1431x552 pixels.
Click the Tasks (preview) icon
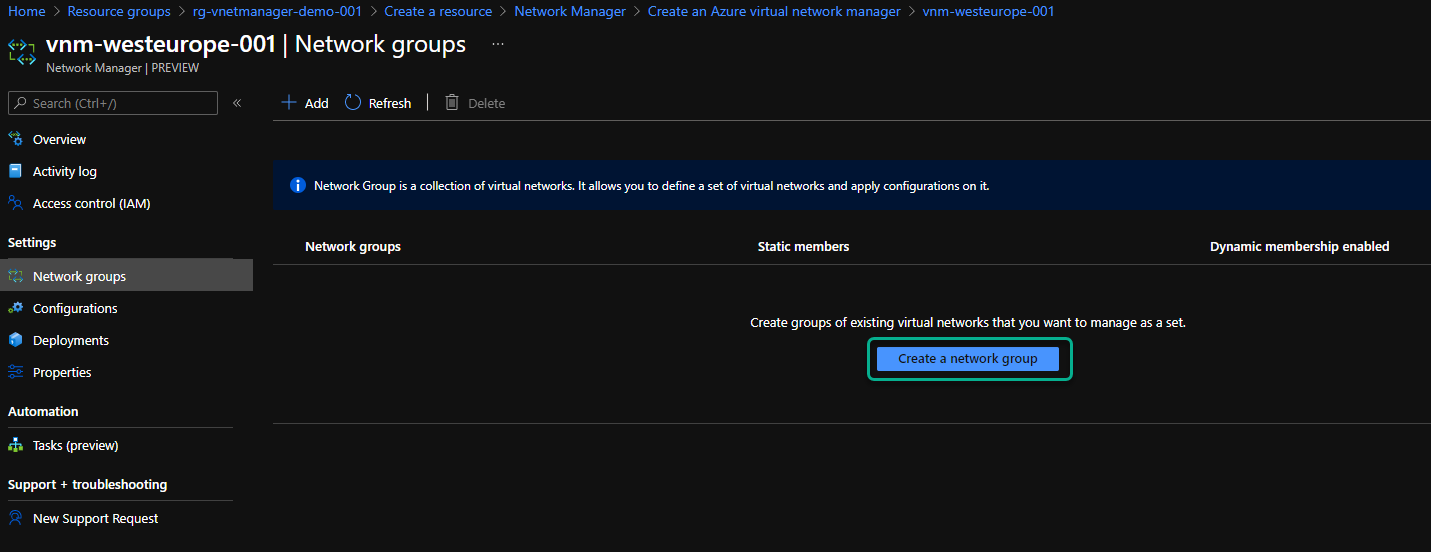pyautogui.click(x=15, y=445)
